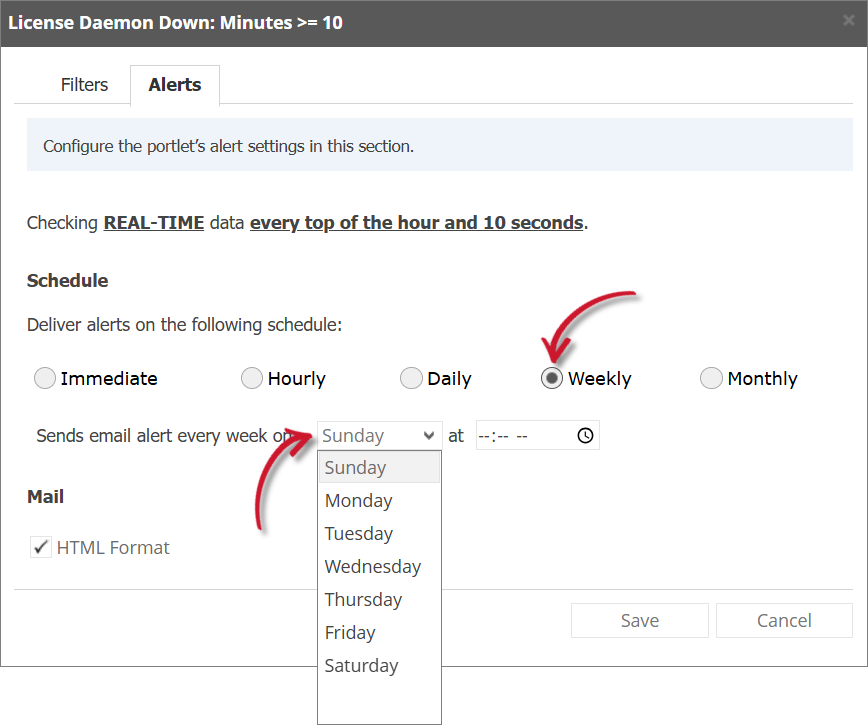
Task: Open the REAL-TIME data link
Action: pyautogui.click(x=153, y=222)
